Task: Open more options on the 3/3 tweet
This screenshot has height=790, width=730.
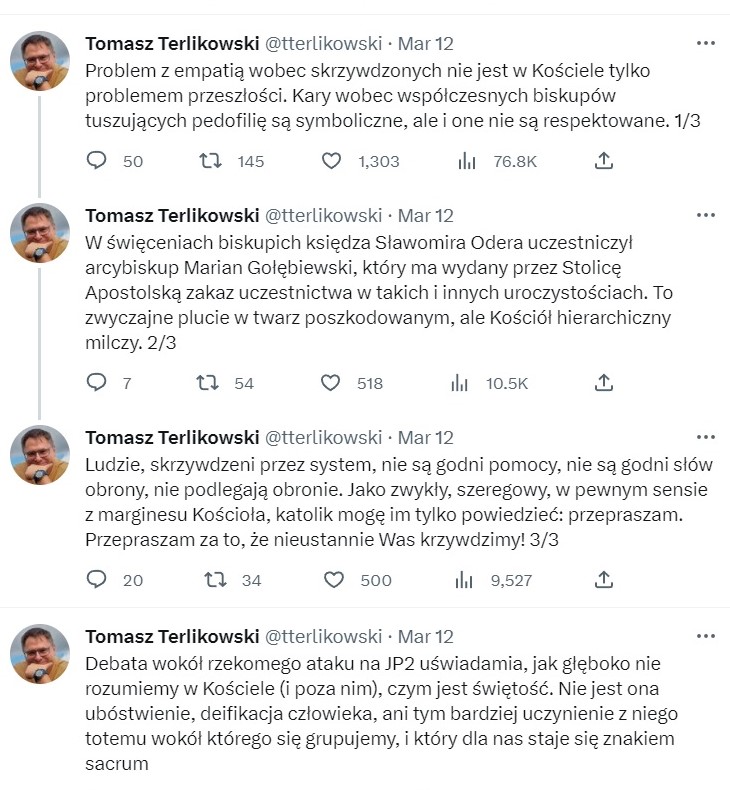Action: (x=706, y=437)
